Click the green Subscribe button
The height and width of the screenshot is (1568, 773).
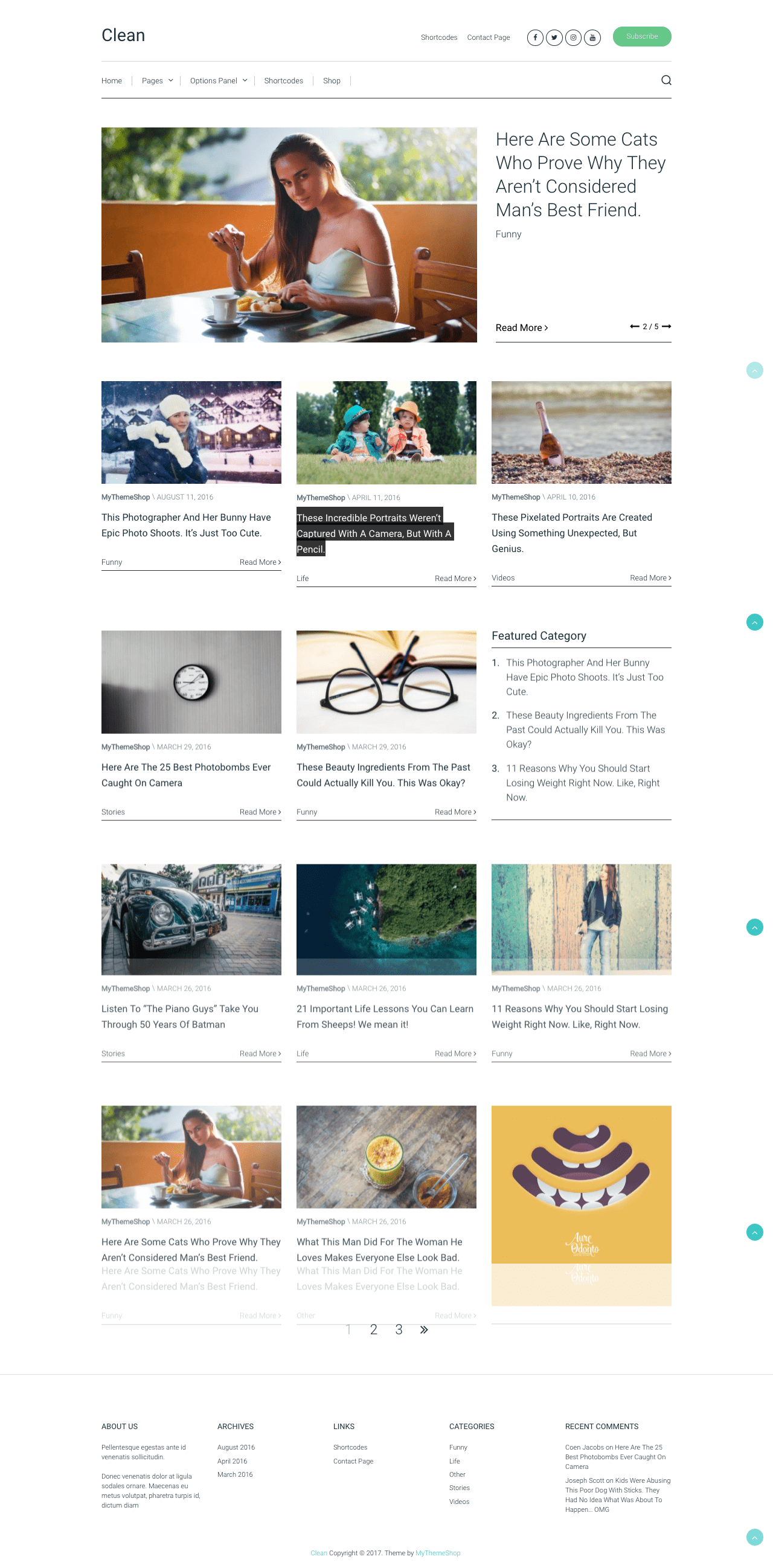pyautogui.click(x=641, y=36)
